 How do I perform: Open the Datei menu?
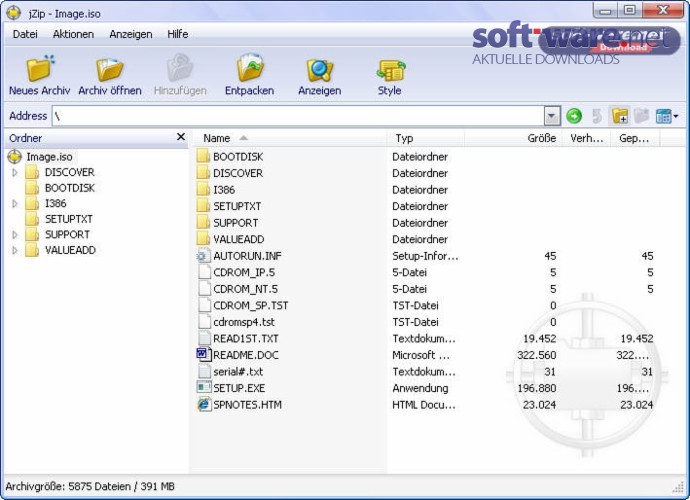point(25,34)
